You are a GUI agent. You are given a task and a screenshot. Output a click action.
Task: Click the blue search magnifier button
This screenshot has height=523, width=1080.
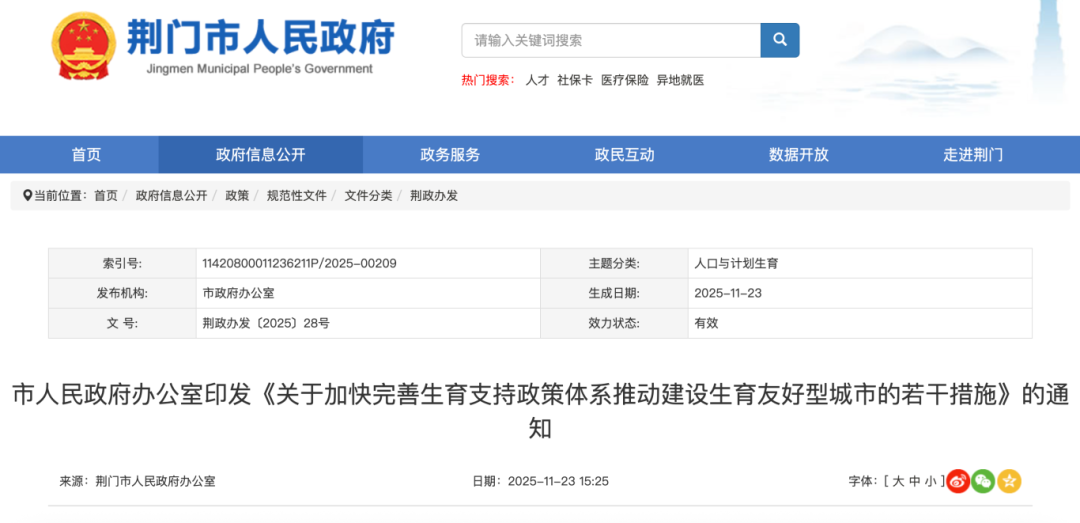(779, 41)
